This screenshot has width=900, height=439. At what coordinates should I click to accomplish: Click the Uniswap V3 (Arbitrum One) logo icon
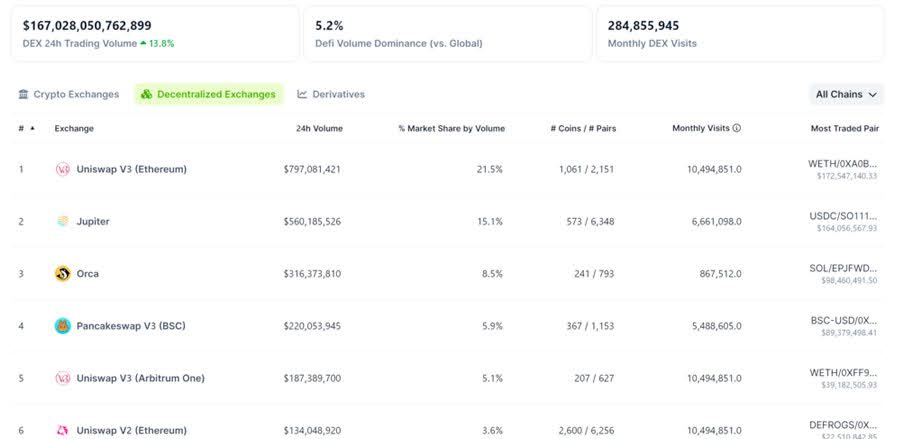click(x=63, y=378)
